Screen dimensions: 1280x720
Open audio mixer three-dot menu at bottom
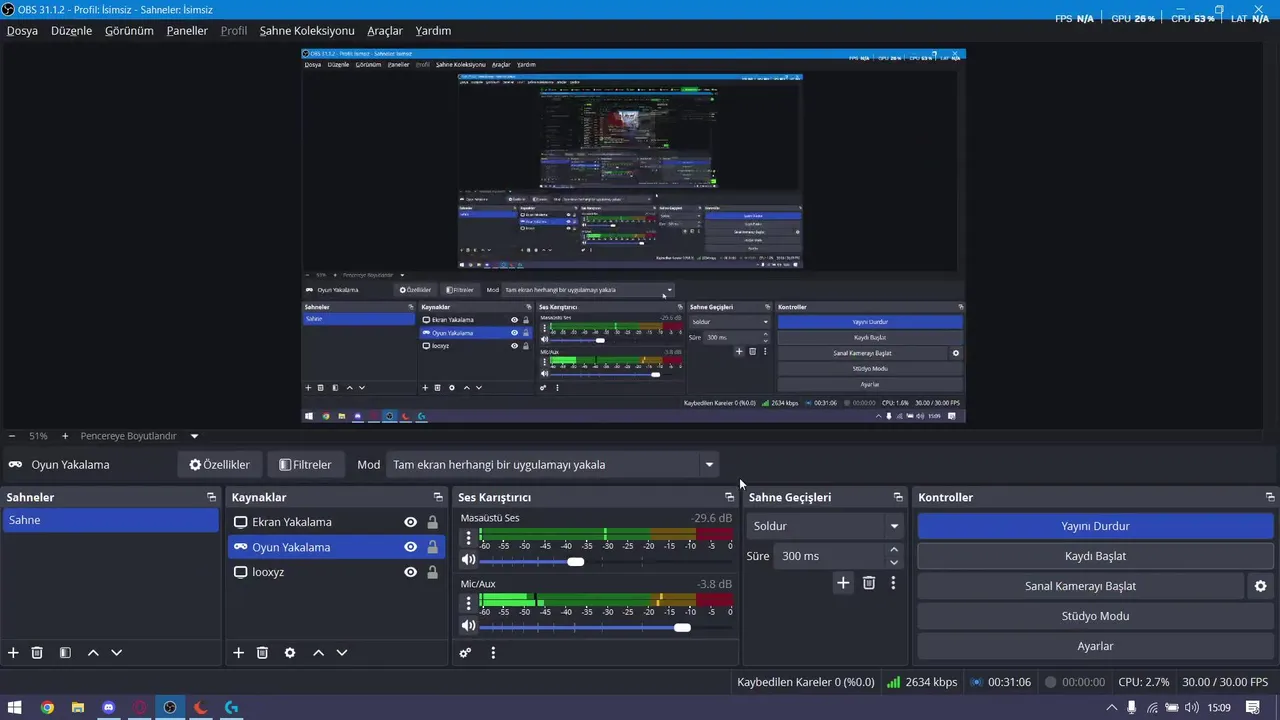tap(493, 653)
